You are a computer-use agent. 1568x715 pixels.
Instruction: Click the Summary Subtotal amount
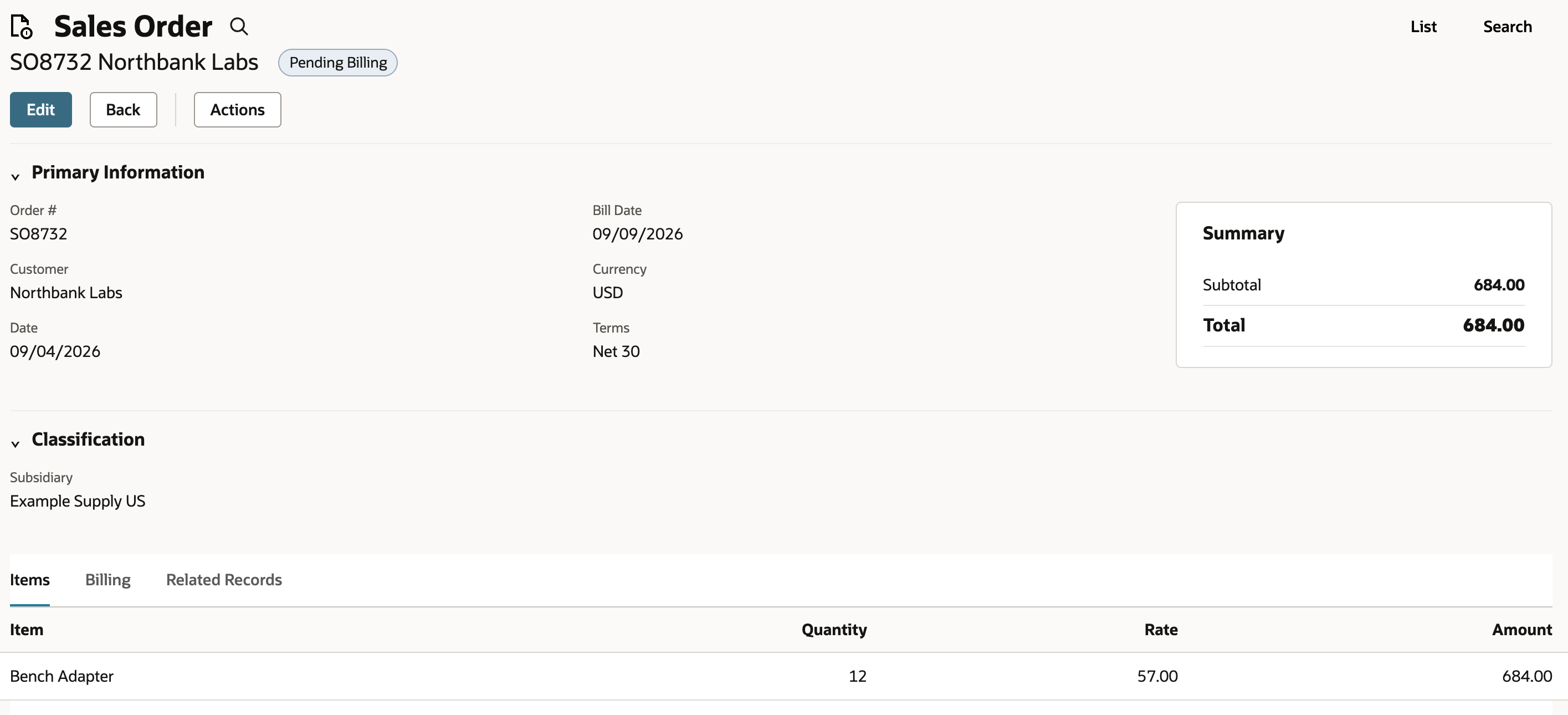click(1499, 284)
